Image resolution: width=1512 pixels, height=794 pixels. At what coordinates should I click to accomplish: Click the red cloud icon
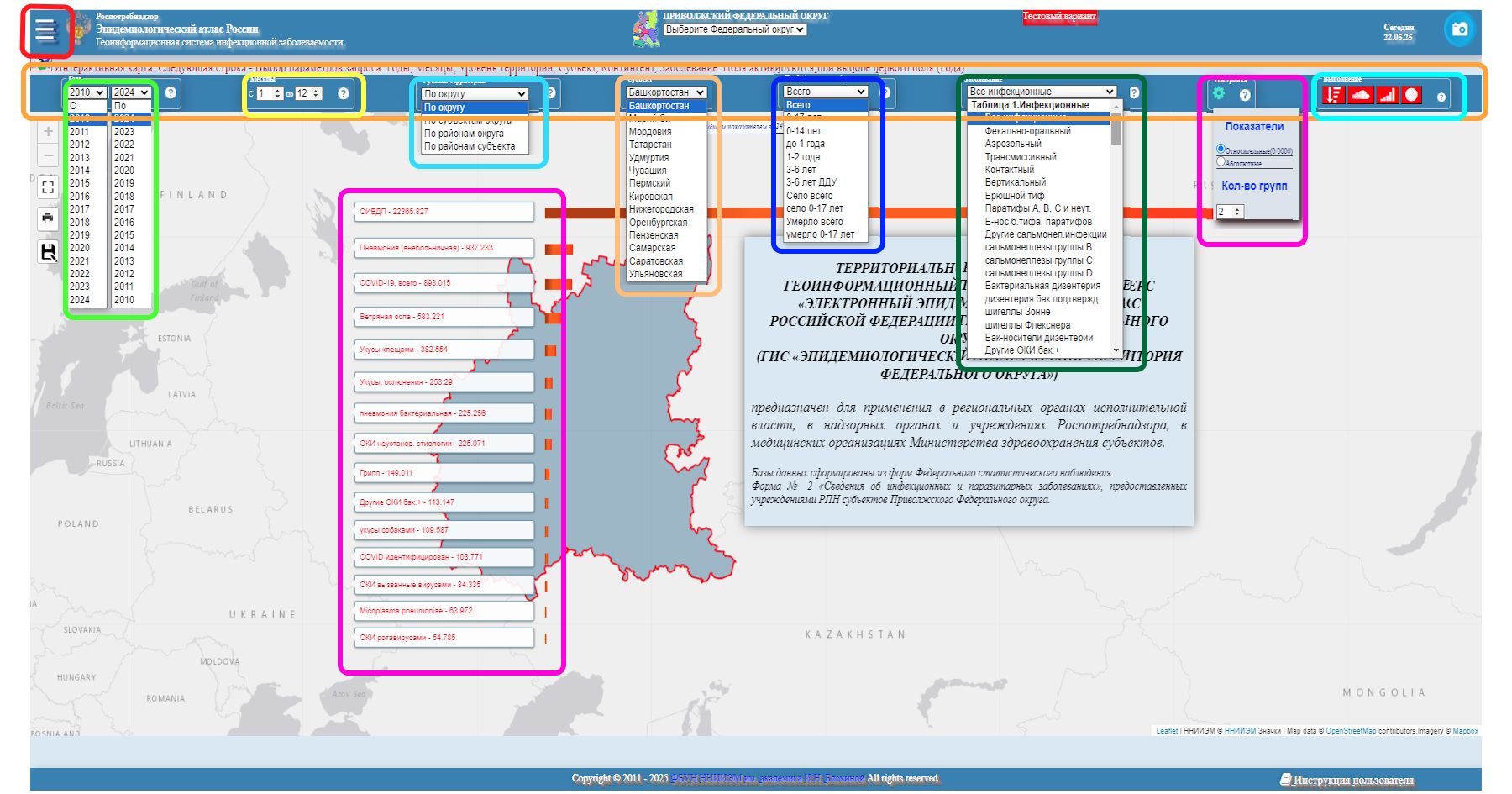point(1360,95)
